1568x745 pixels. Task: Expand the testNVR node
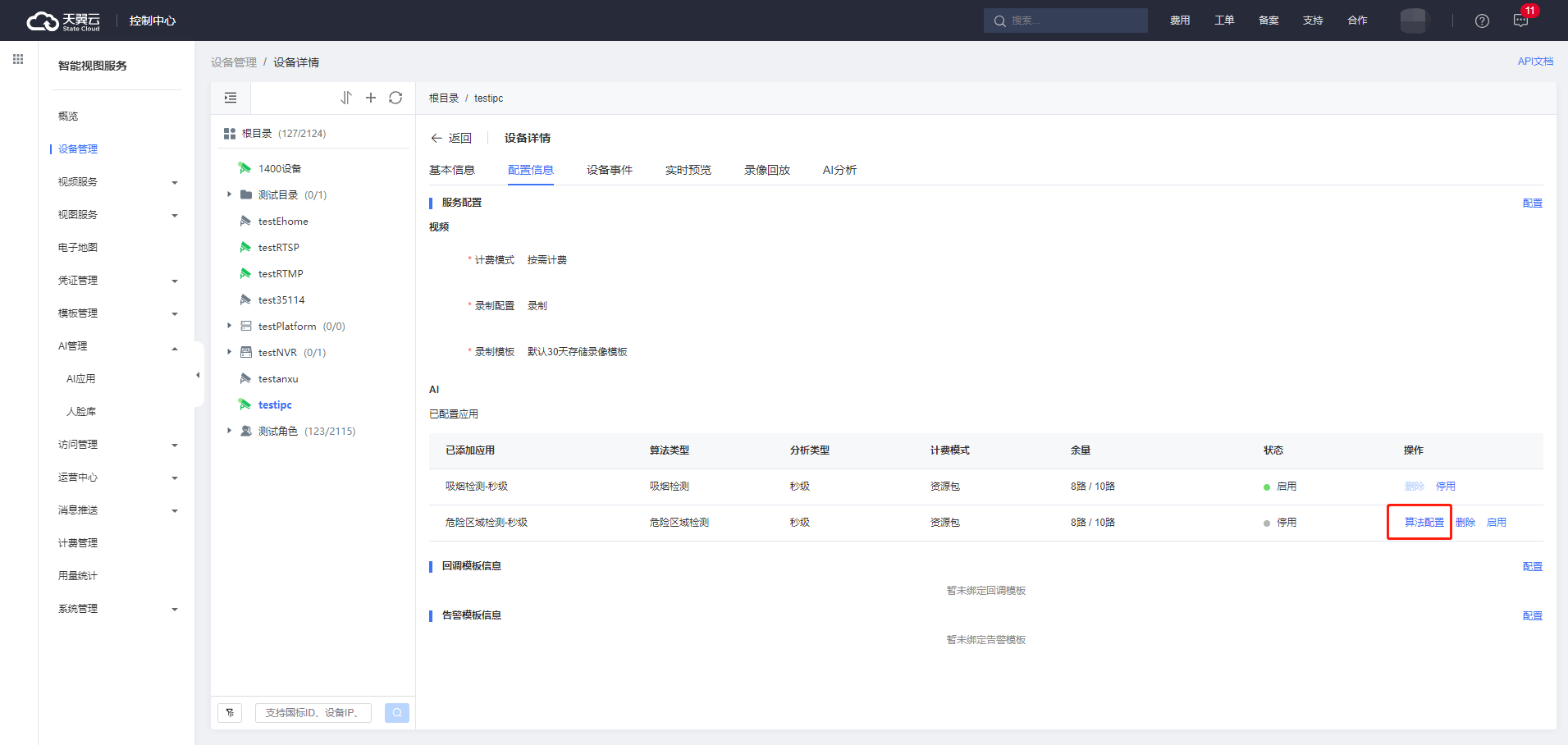click(229, 352)
